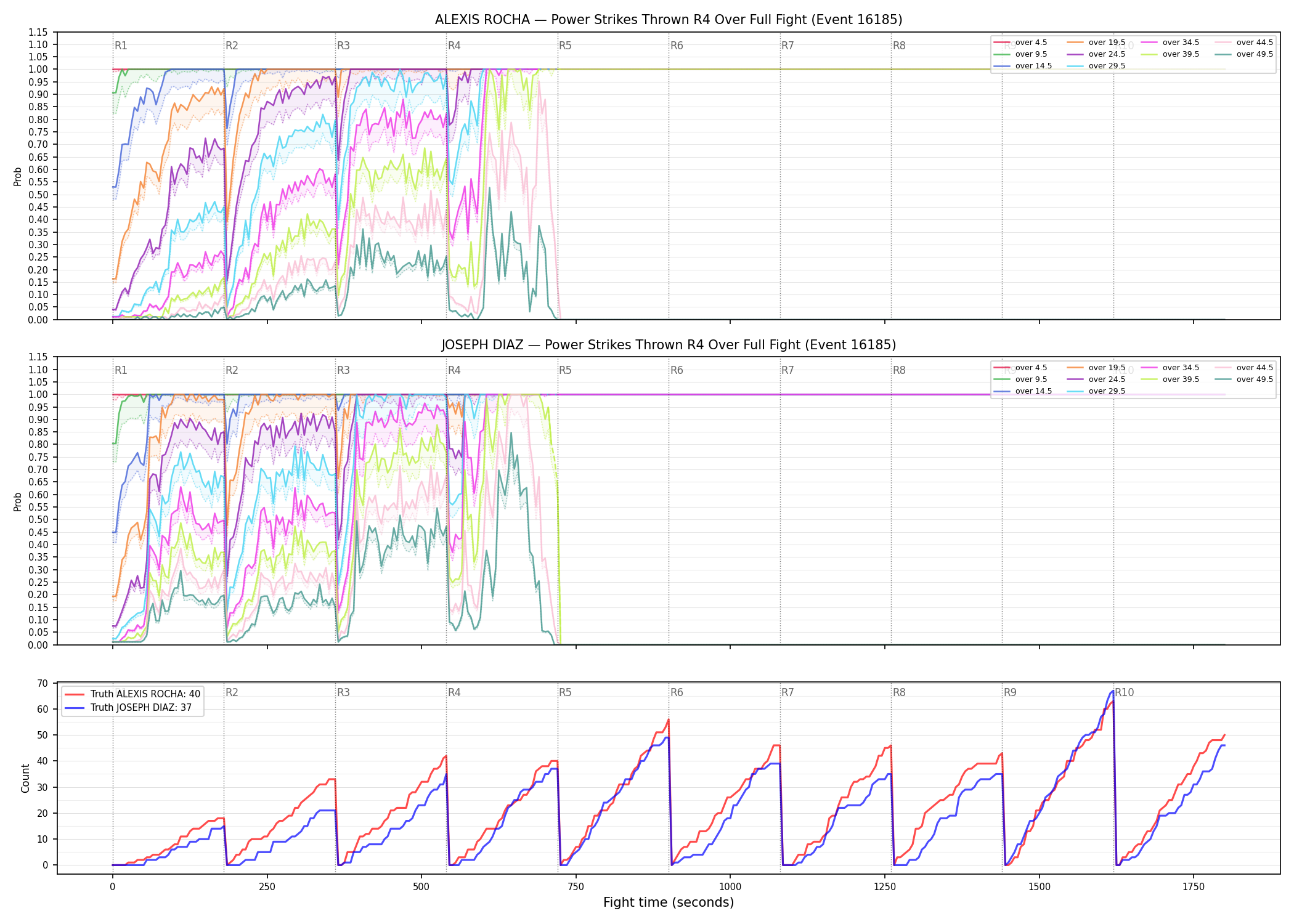Select R2 round label in Diaz chart
This screenshot has height=924, width=1294.
[232, 370]
